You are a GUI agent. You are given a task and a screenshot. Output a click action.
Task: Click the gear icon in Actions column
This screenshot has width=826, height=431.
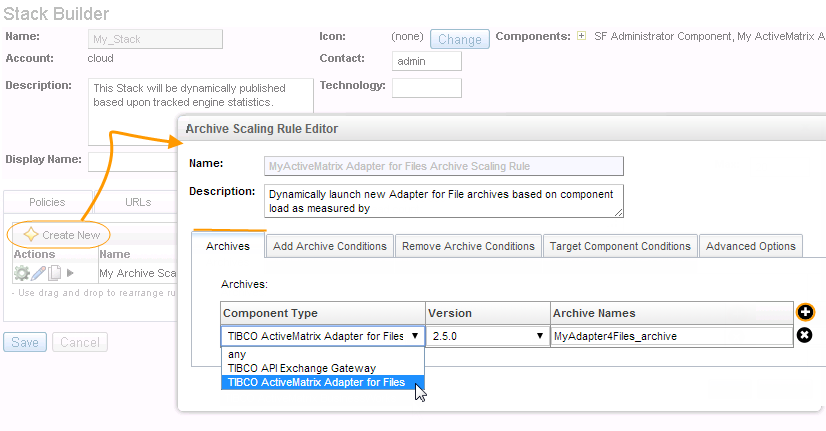click(21, 273)
